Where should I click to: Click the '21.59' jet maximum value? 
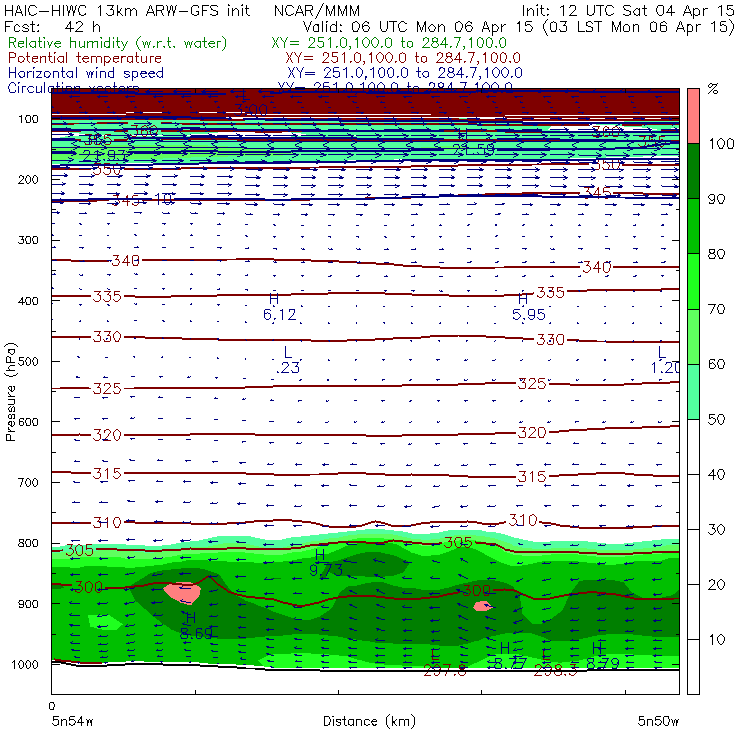473,150
